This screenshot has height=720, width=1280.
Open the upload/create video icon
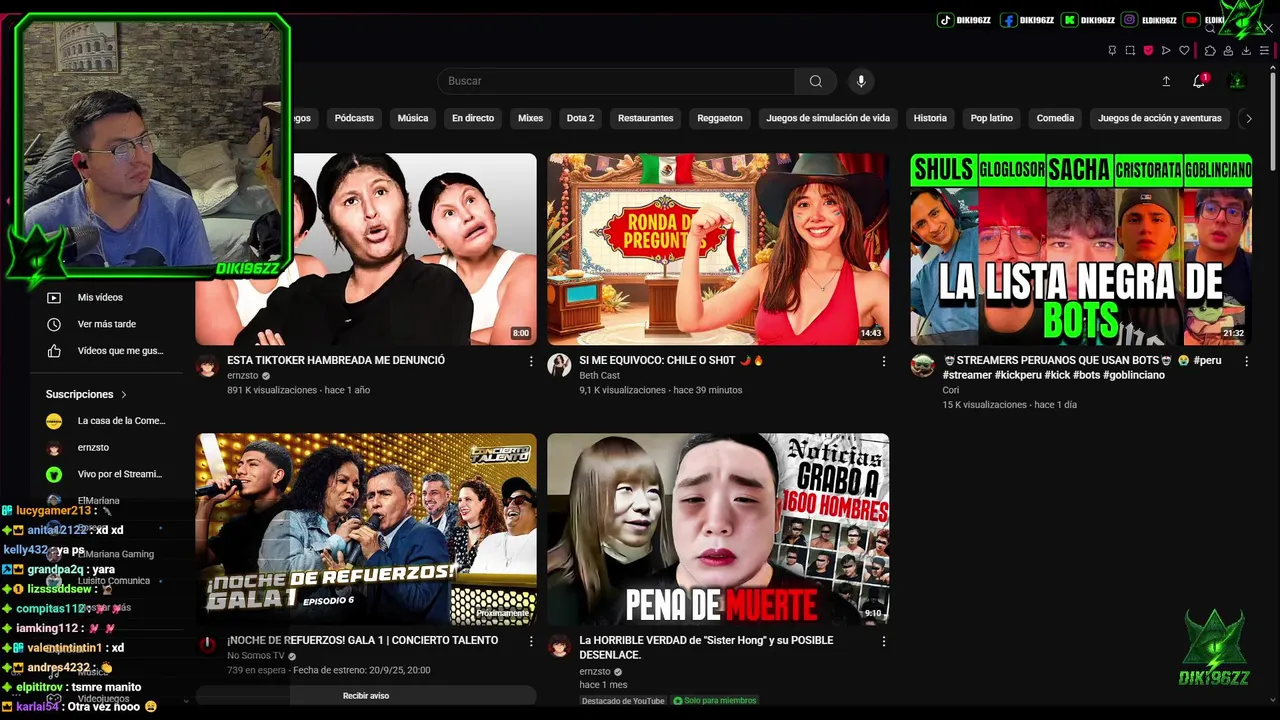(x=1166, y=81)
